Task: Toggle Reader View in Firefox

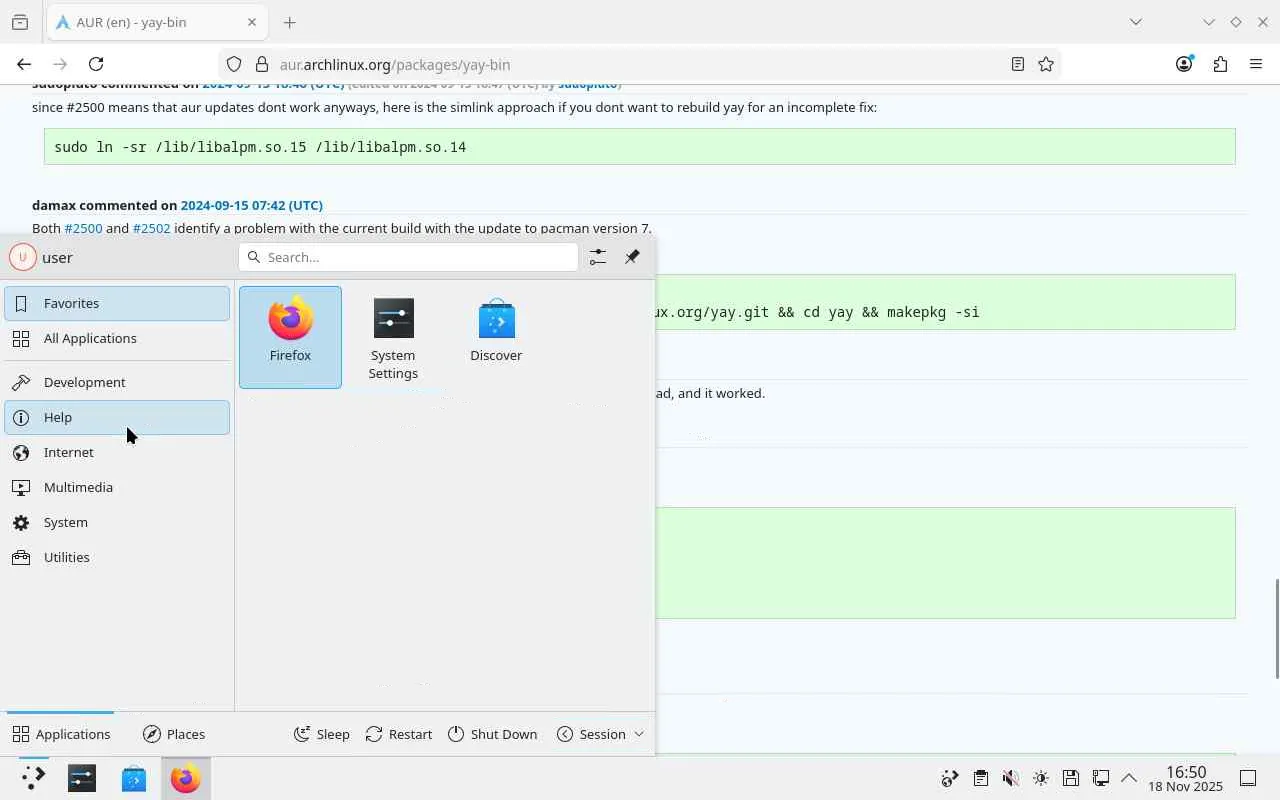Action: point(1017,64)
